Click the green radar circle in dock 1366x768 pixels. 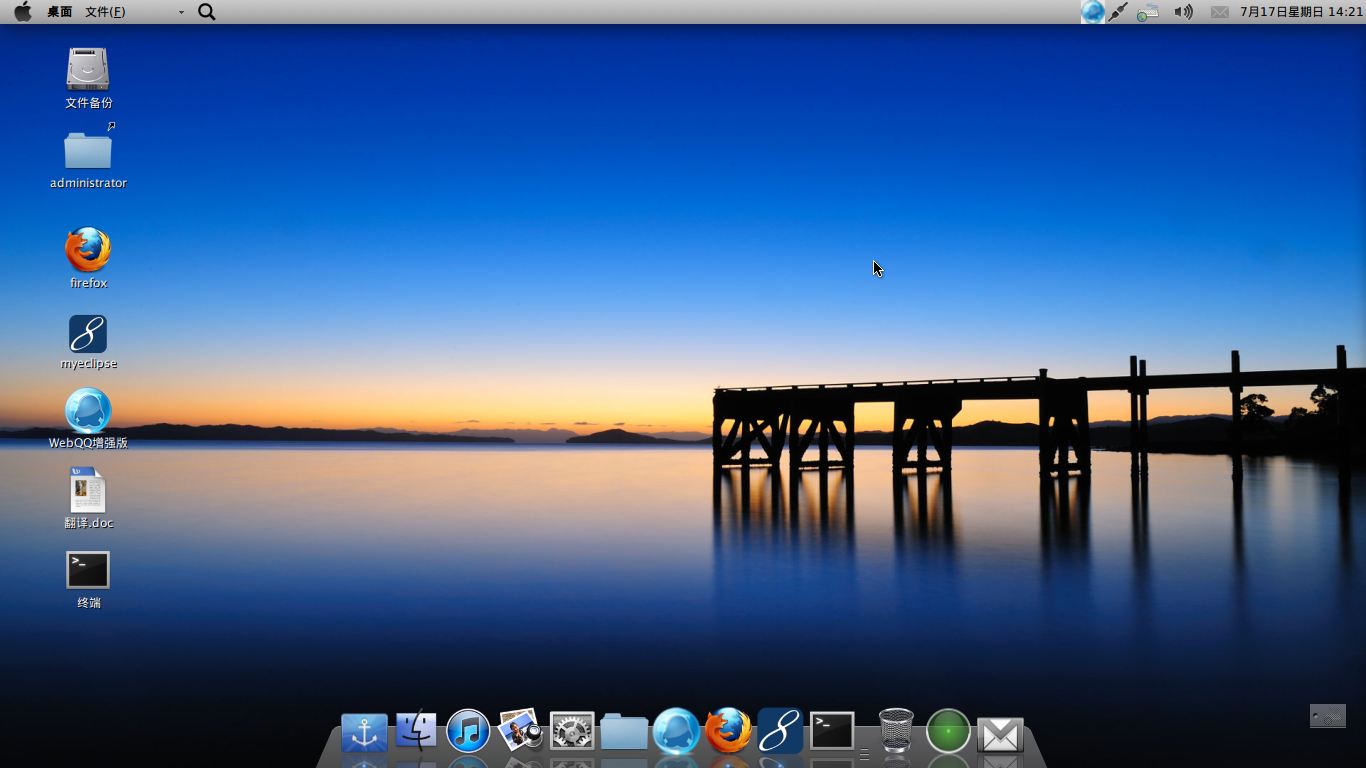tap(948, 731)
